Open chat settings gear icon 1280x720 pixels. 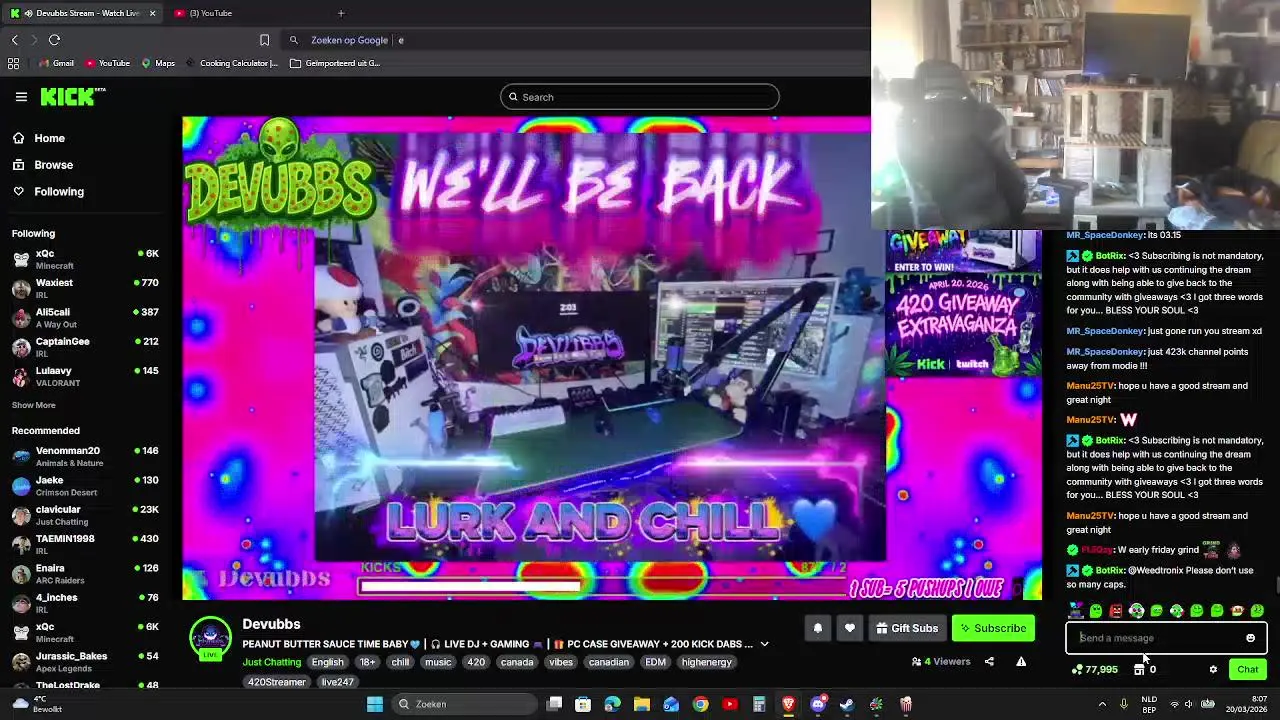tap(1213, 670)
